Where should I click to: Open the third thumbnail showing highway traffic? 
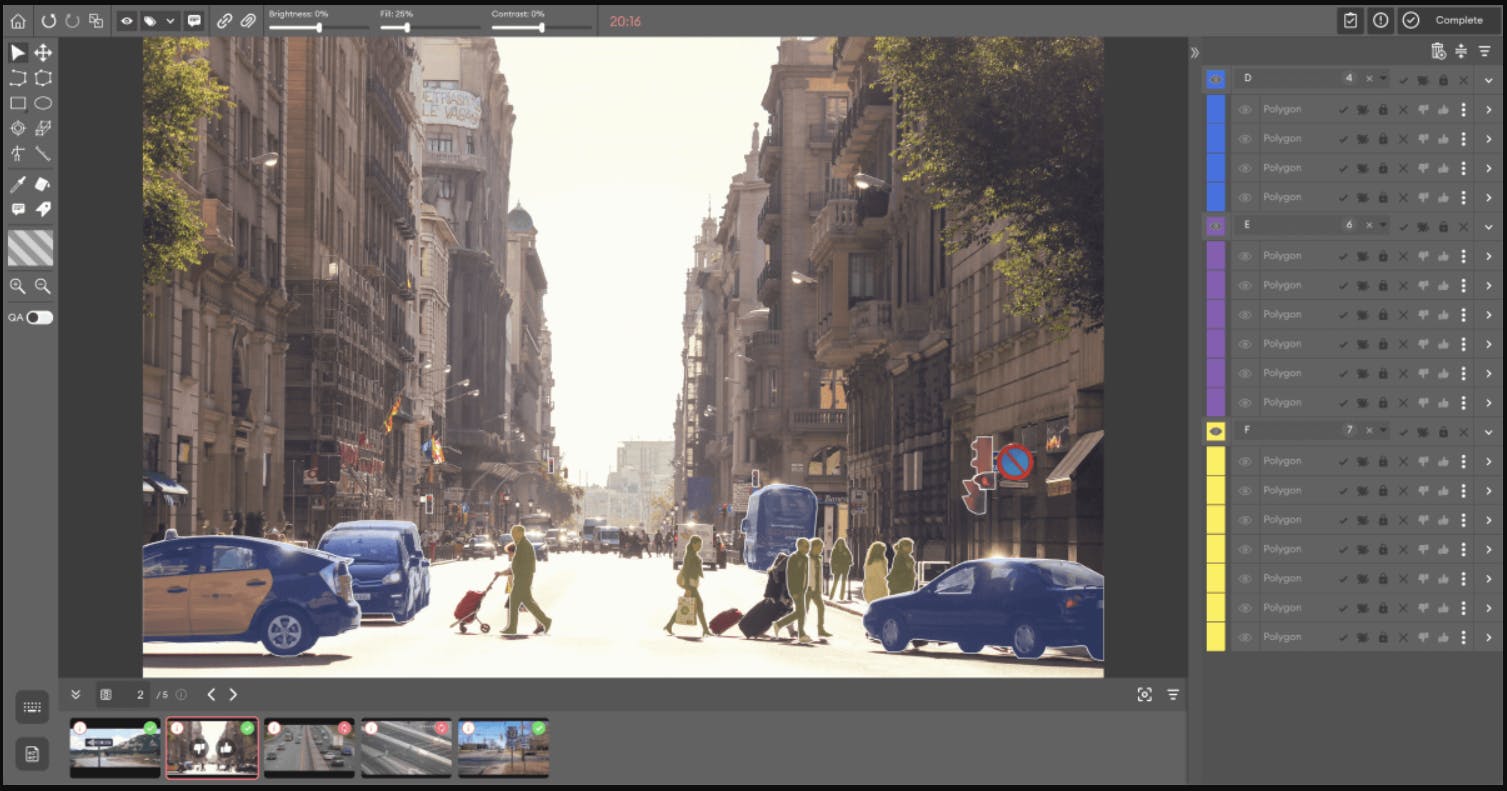(309, 747)
